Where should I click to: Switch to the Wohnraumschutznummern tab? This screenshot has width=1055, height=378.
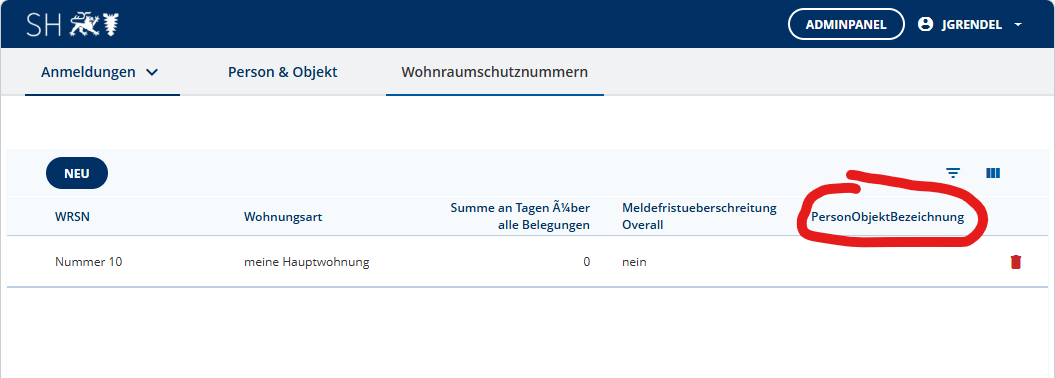click(x=495, y=72)
